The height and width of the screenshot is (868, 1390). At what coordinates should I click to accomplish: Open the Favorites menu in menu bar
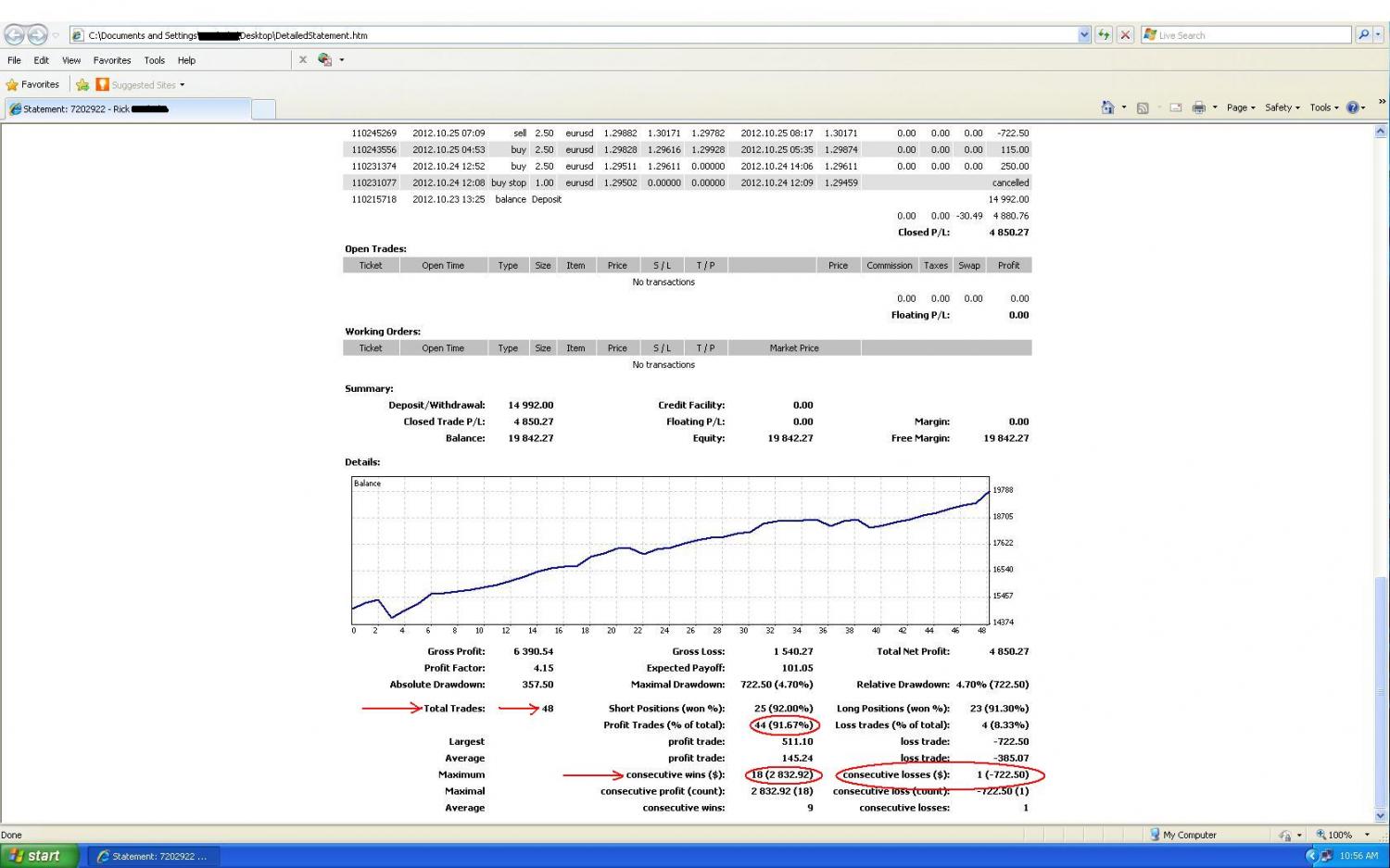coord(112,60)
